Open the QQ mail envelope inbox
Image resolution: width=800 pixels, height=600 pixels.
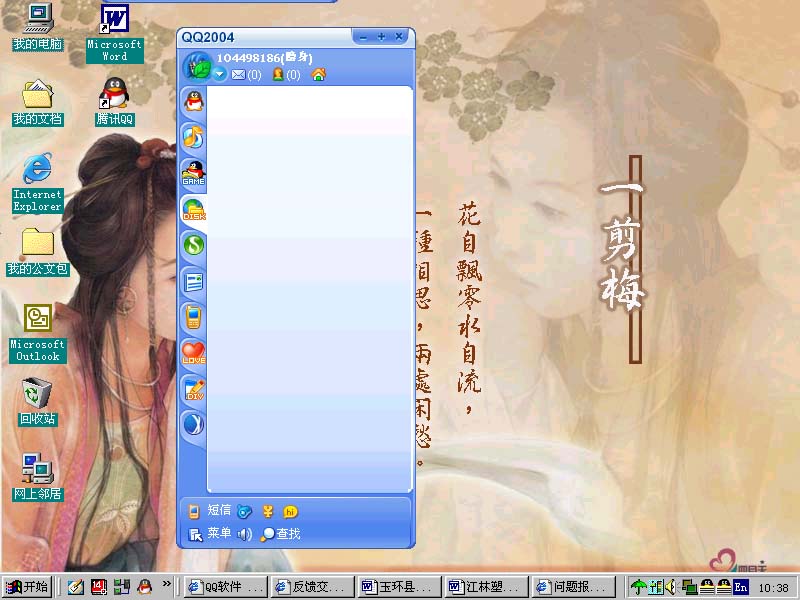pyautogui.click(x=238, y=75)
